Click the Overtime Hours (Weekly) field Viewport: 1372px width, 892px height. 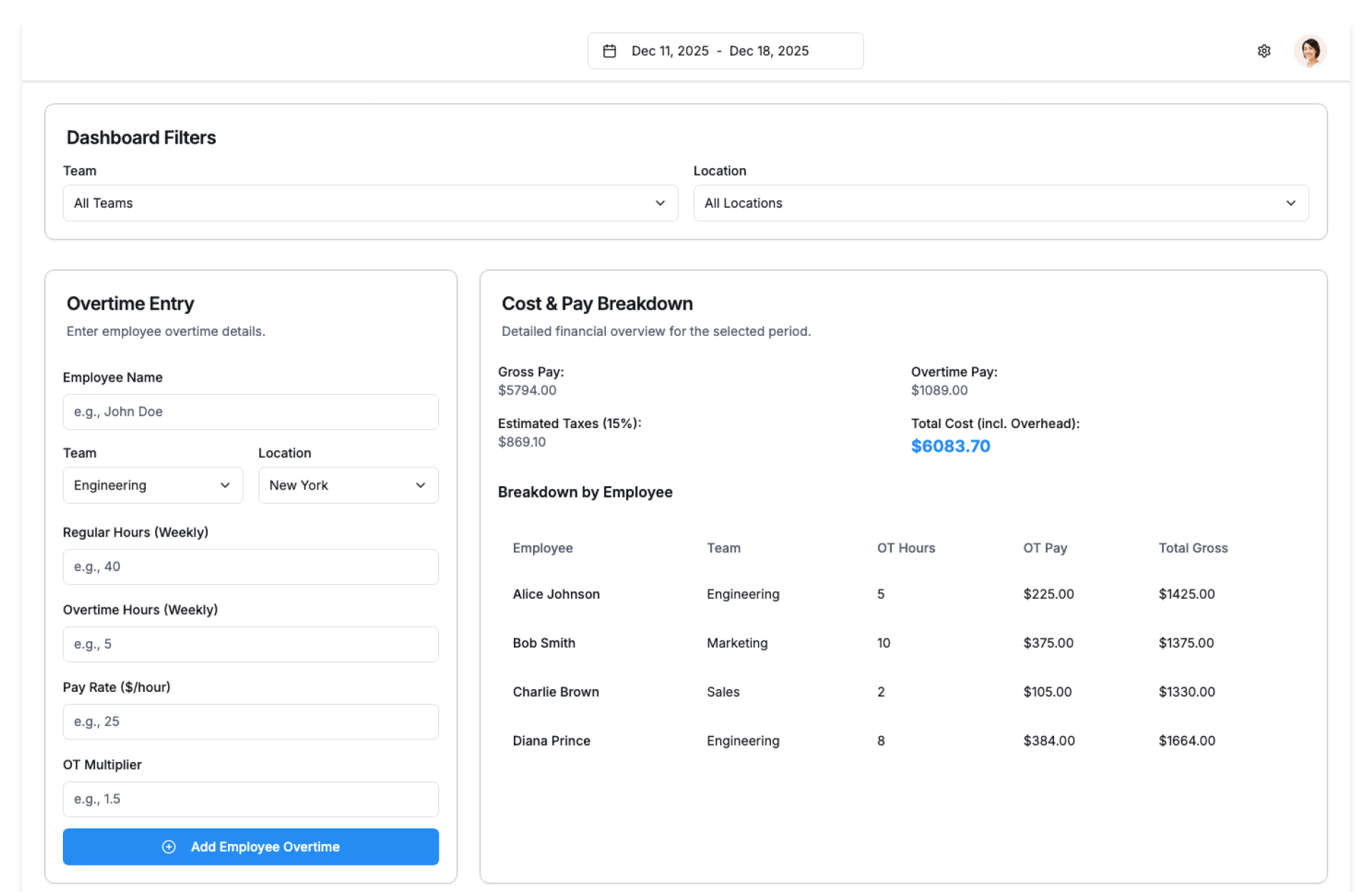[250, 644]
